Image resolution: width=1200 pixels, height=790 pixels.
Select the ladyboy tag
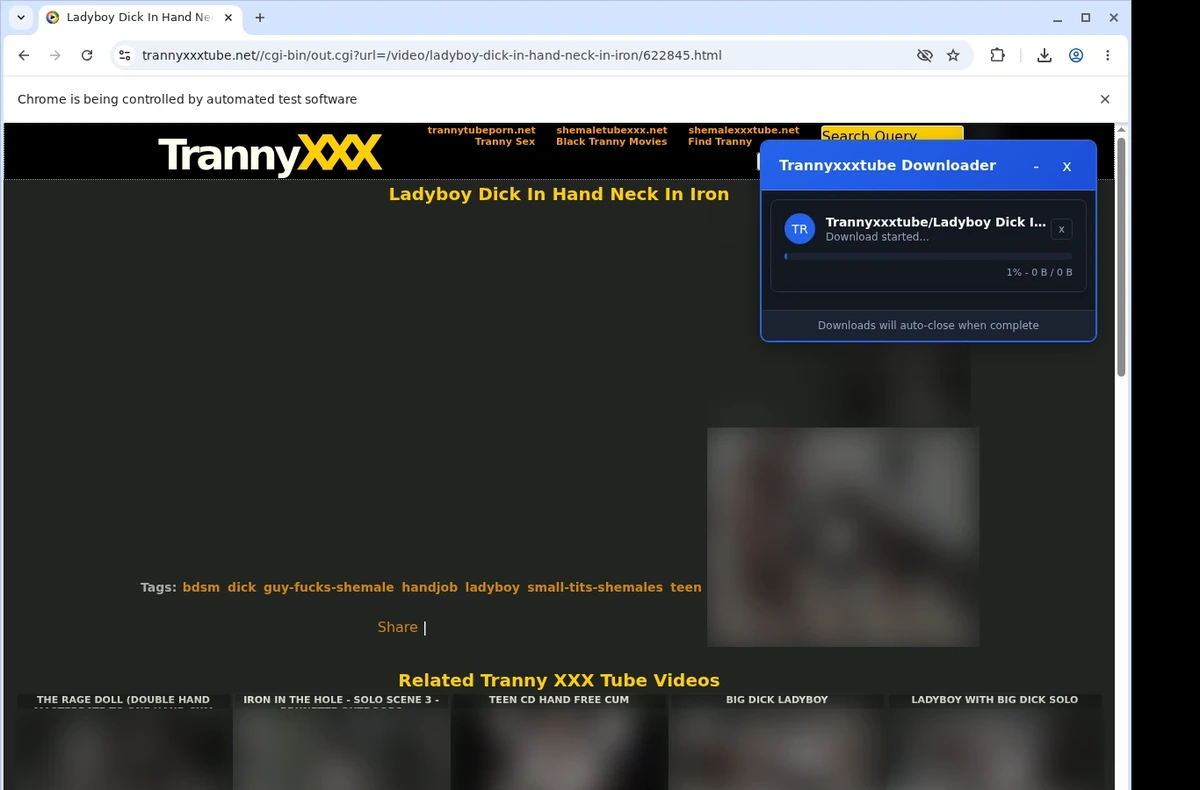pos(492,587)
